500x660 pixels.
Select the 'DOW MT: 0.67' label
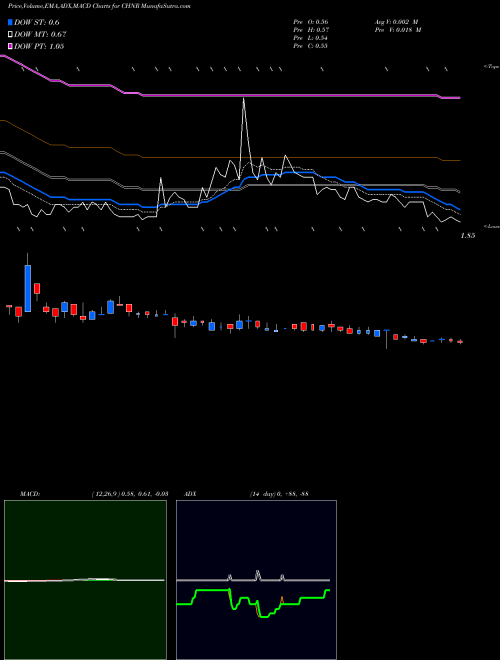pyautogui.click(x=40, y=34)
